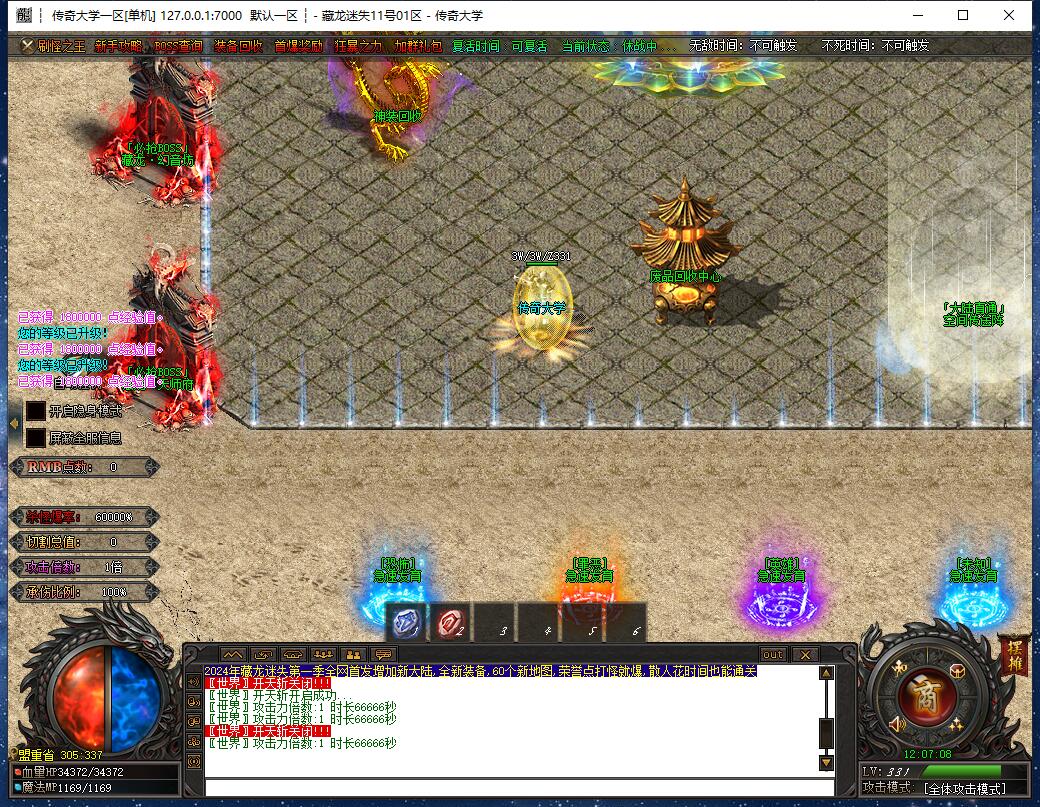Click the 承伤比例 100% stat
Screen dimensions: 1040x807
pyautogui.click(x=85, y=591)
